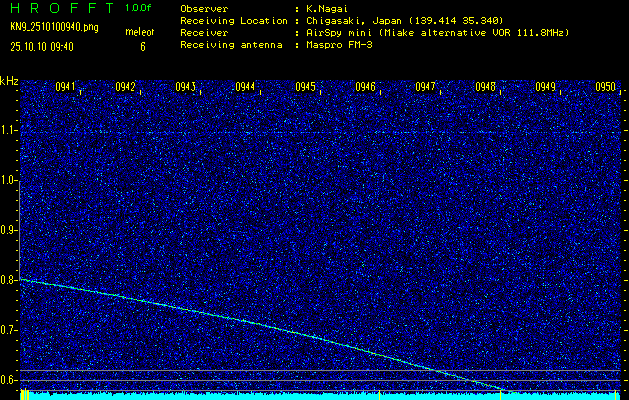
Task: Click the version number 1.00f
Action: pos(140,8)
